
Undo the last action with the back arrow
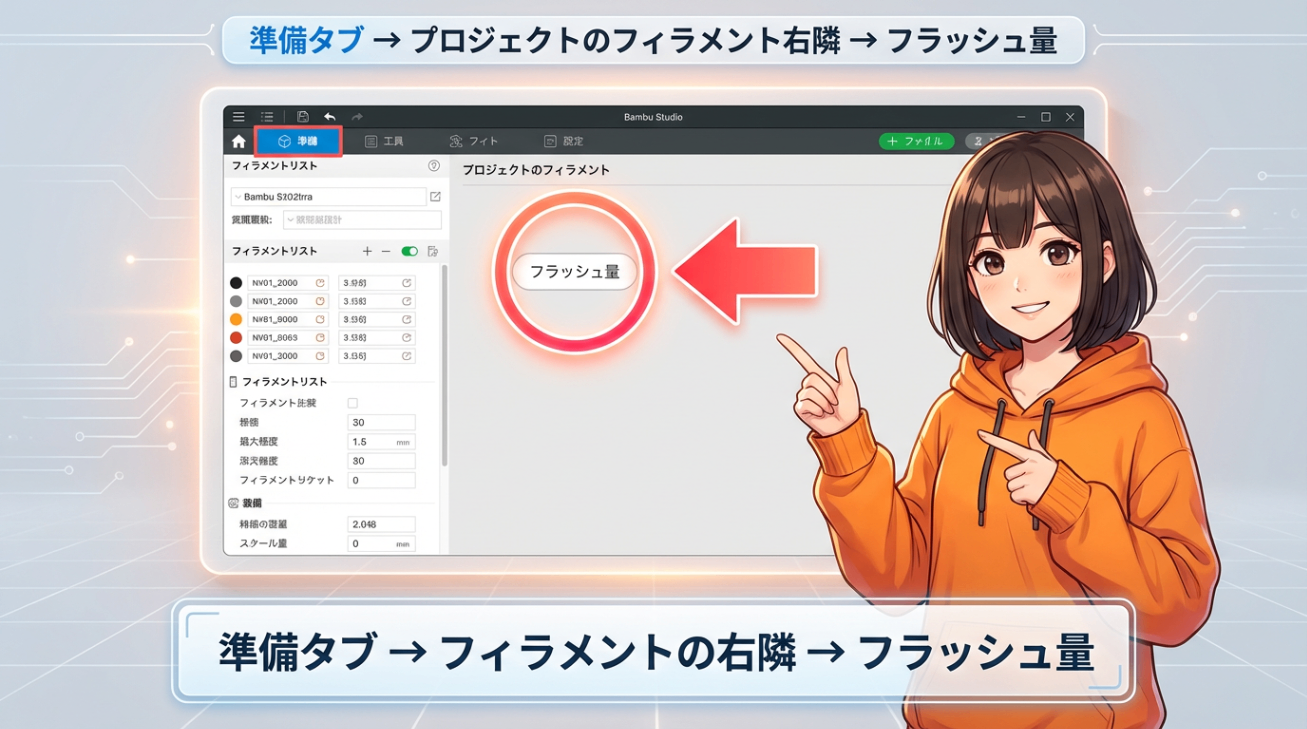[330, 117]
